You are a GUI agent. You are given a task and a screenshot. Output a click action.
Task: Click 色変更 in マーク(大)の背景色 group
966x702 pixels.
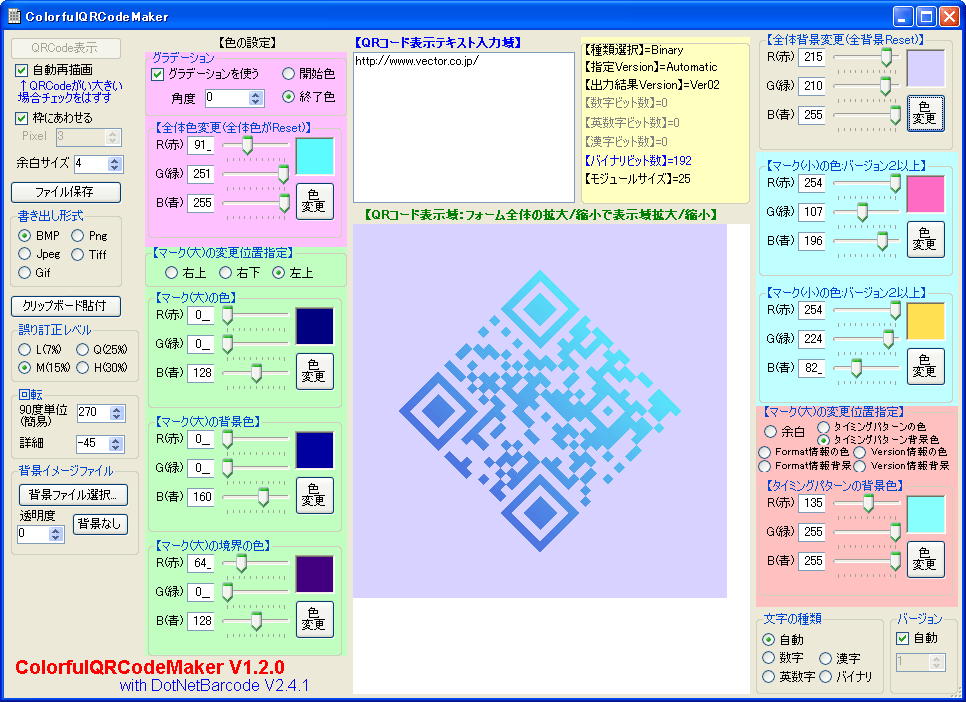pos(315,495)
